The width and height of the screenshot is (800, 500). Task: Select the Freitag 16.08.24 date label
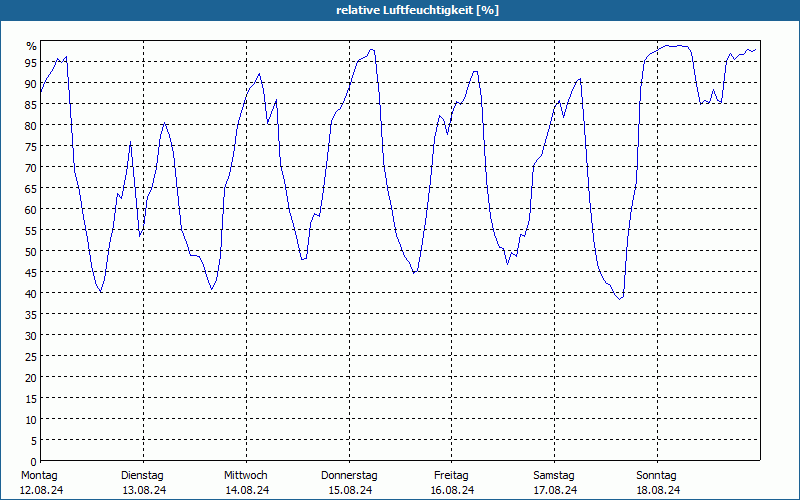[x=452, y=483]
